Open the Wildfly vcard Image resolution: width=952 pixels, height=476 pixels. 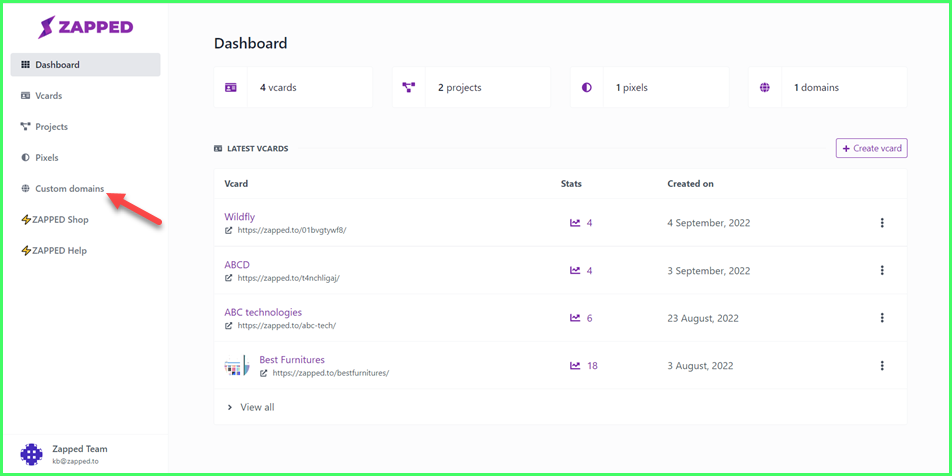[240, 217]
